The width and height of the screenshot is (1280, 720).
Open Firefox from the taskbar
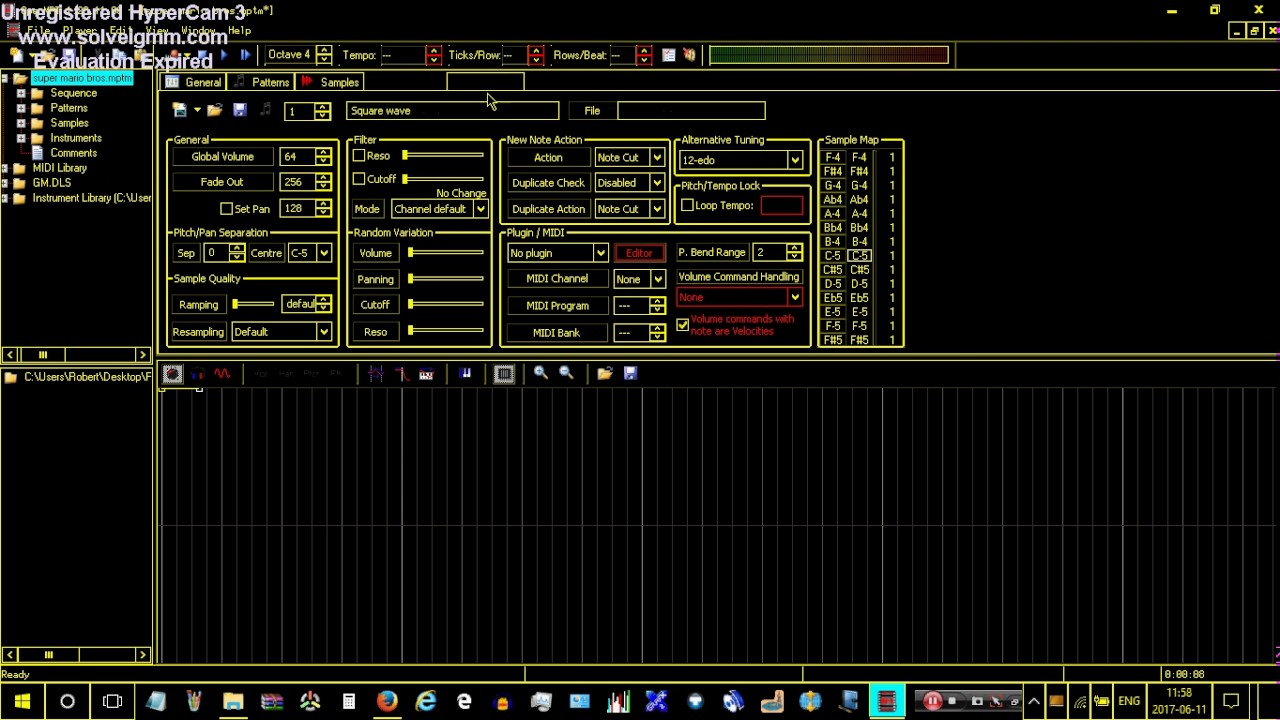pyautogui.click(x=387, y=701)
